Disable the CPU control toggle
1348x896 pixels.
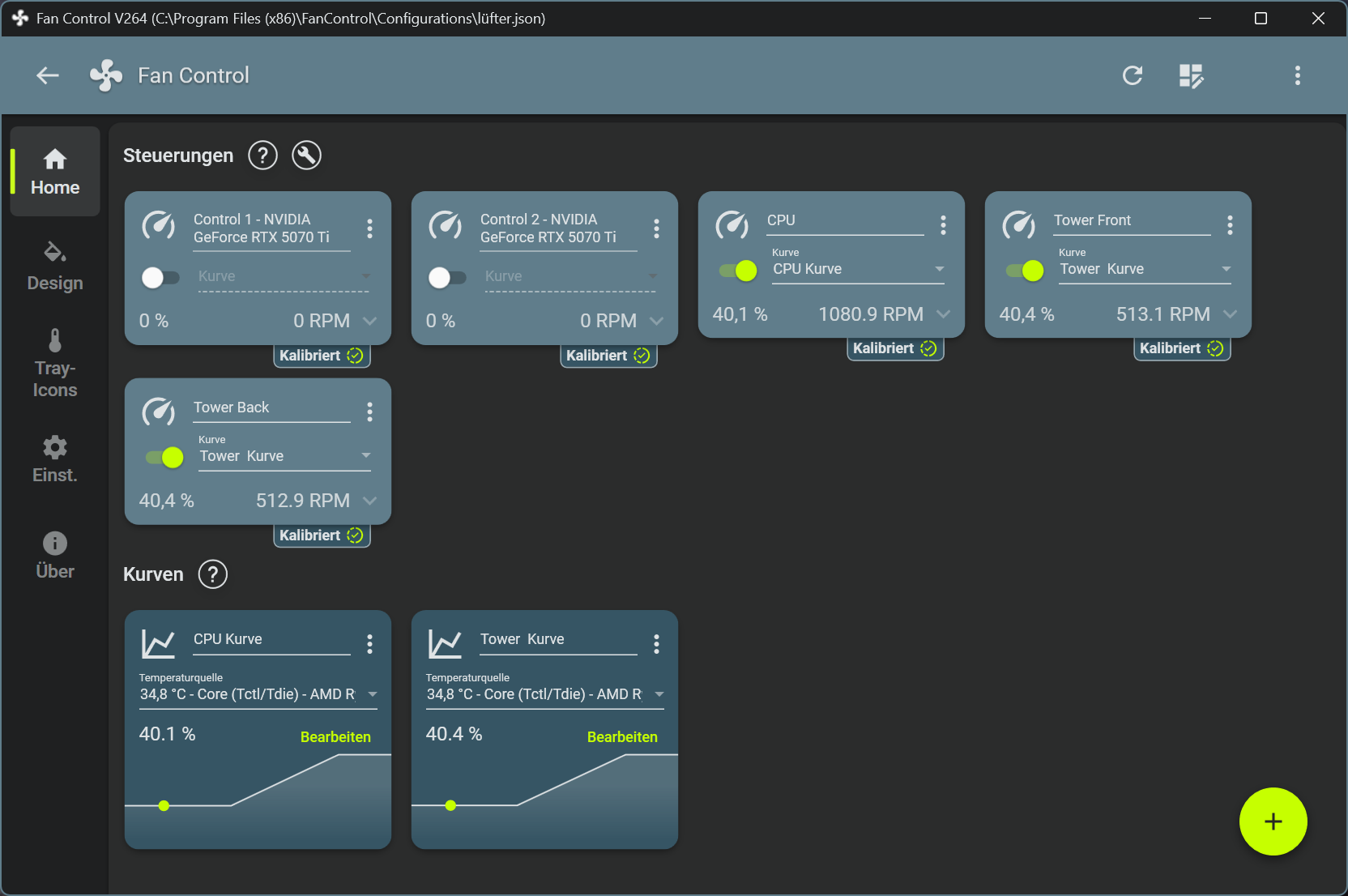(738, 271)
